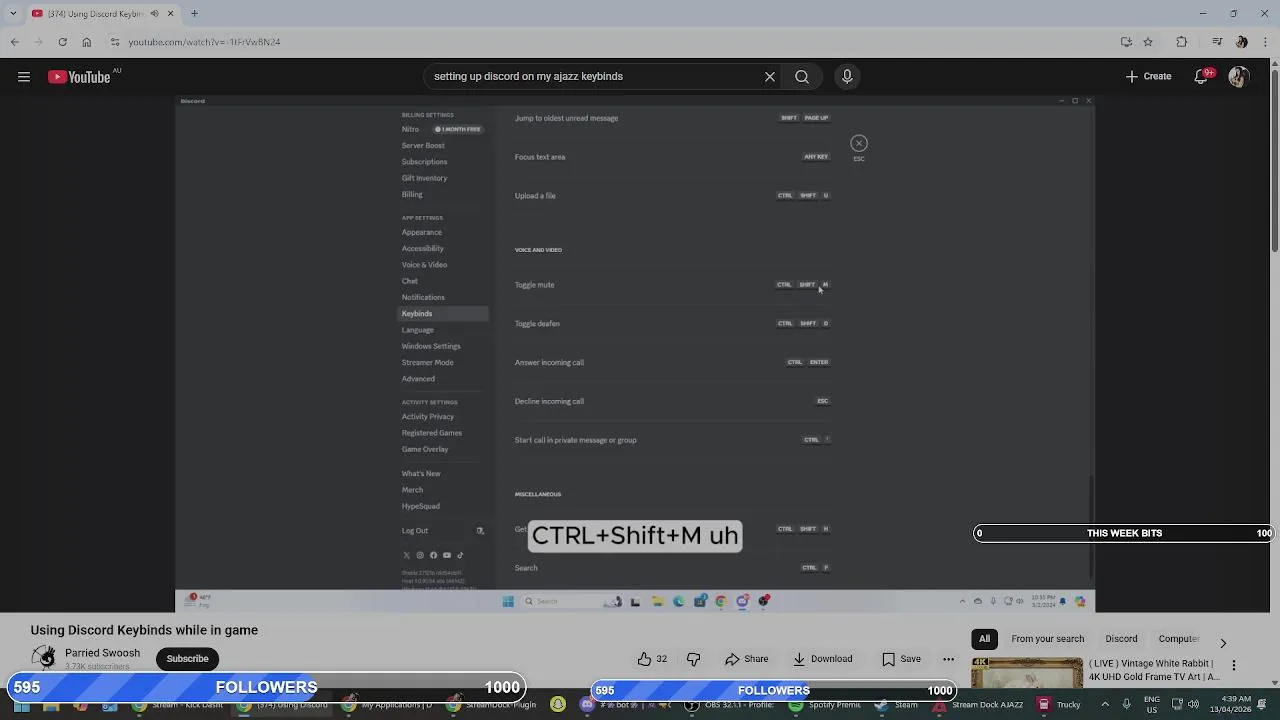Open the tab search dropdown arrow
Image resolution: width=1280 pixels, height=720 pixels.
click(13, 14)
